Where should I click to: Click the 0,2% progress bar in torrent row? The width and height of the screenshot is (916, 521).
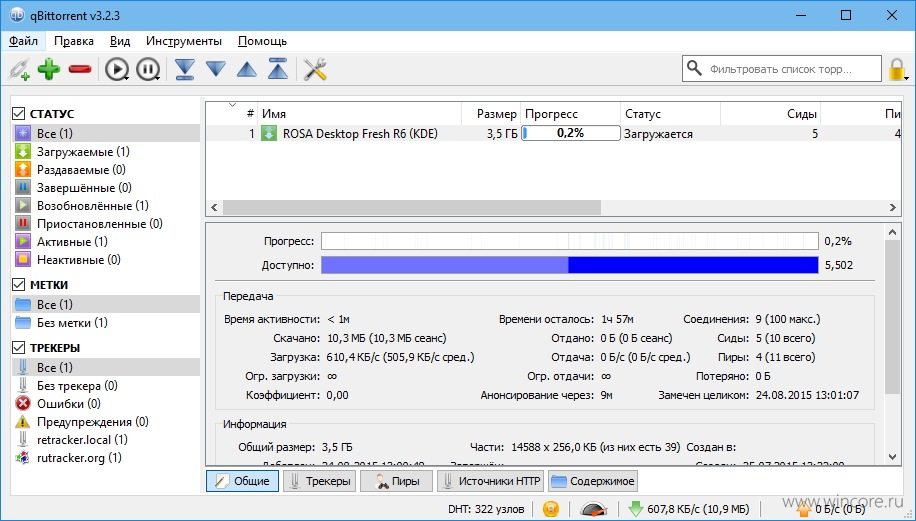click(x=571, y=133)
